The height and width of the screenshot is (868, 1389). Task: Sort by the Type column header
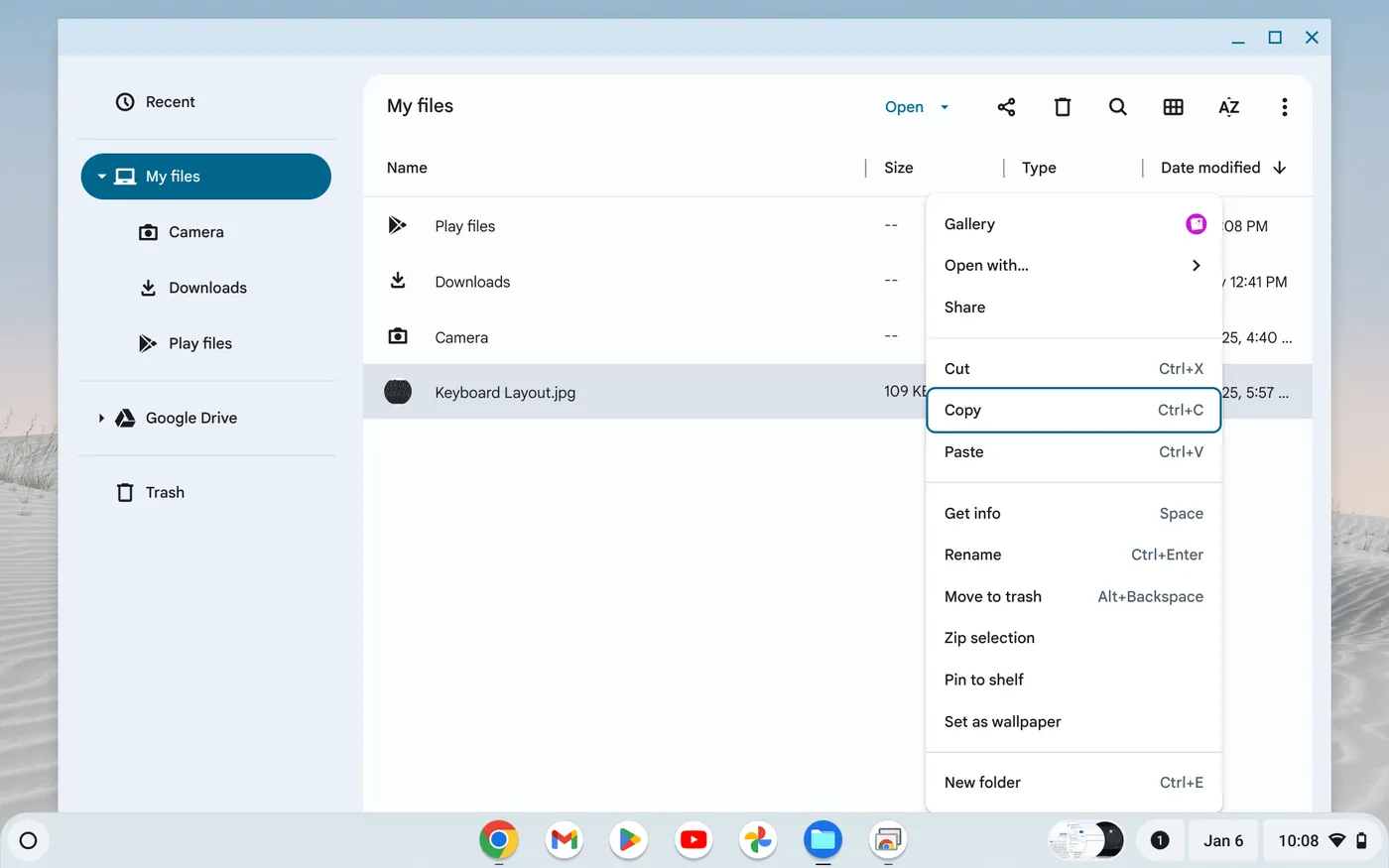coord(1039,168)
